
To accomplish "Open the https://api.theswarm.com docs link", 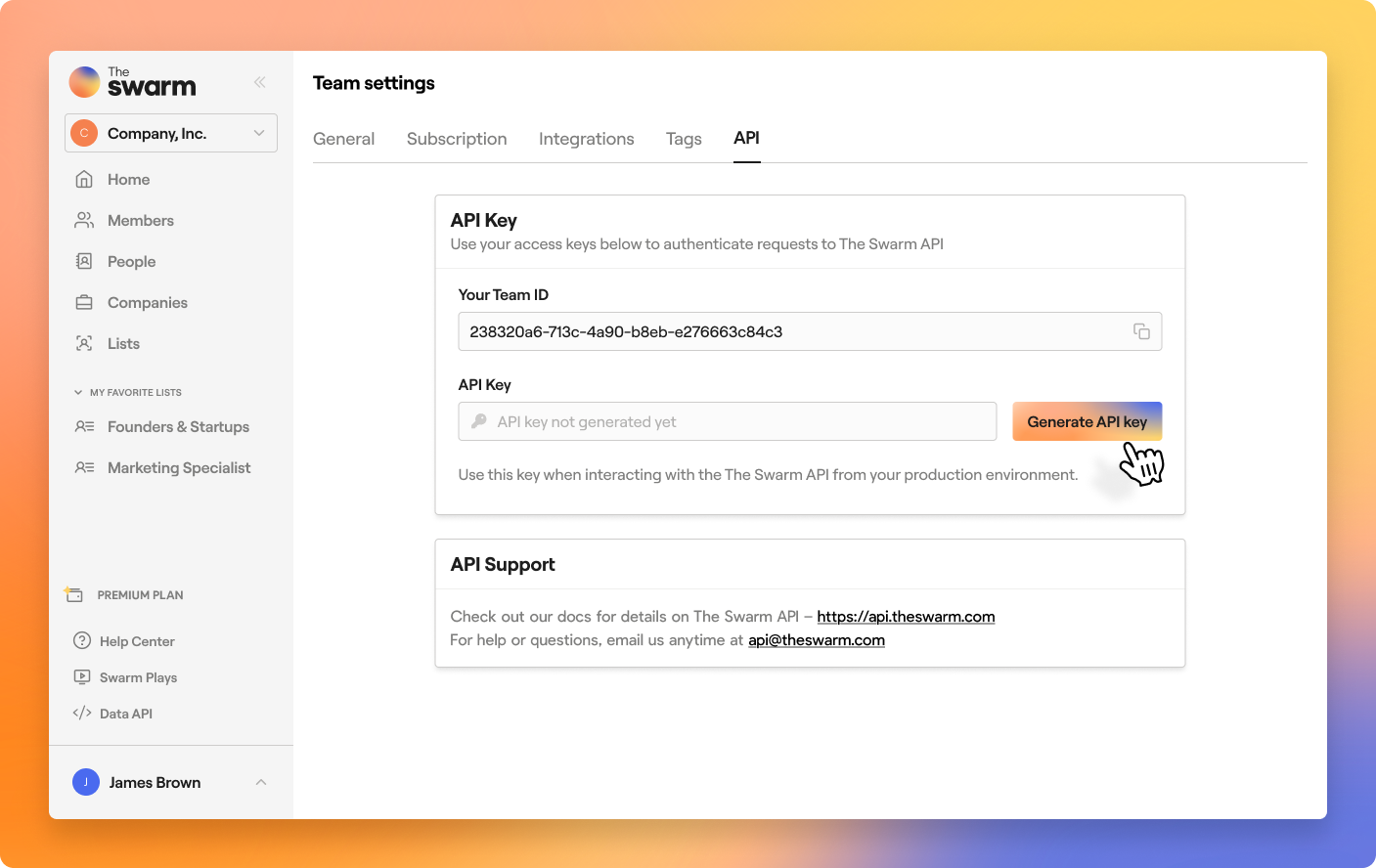I will pos(906,617).
